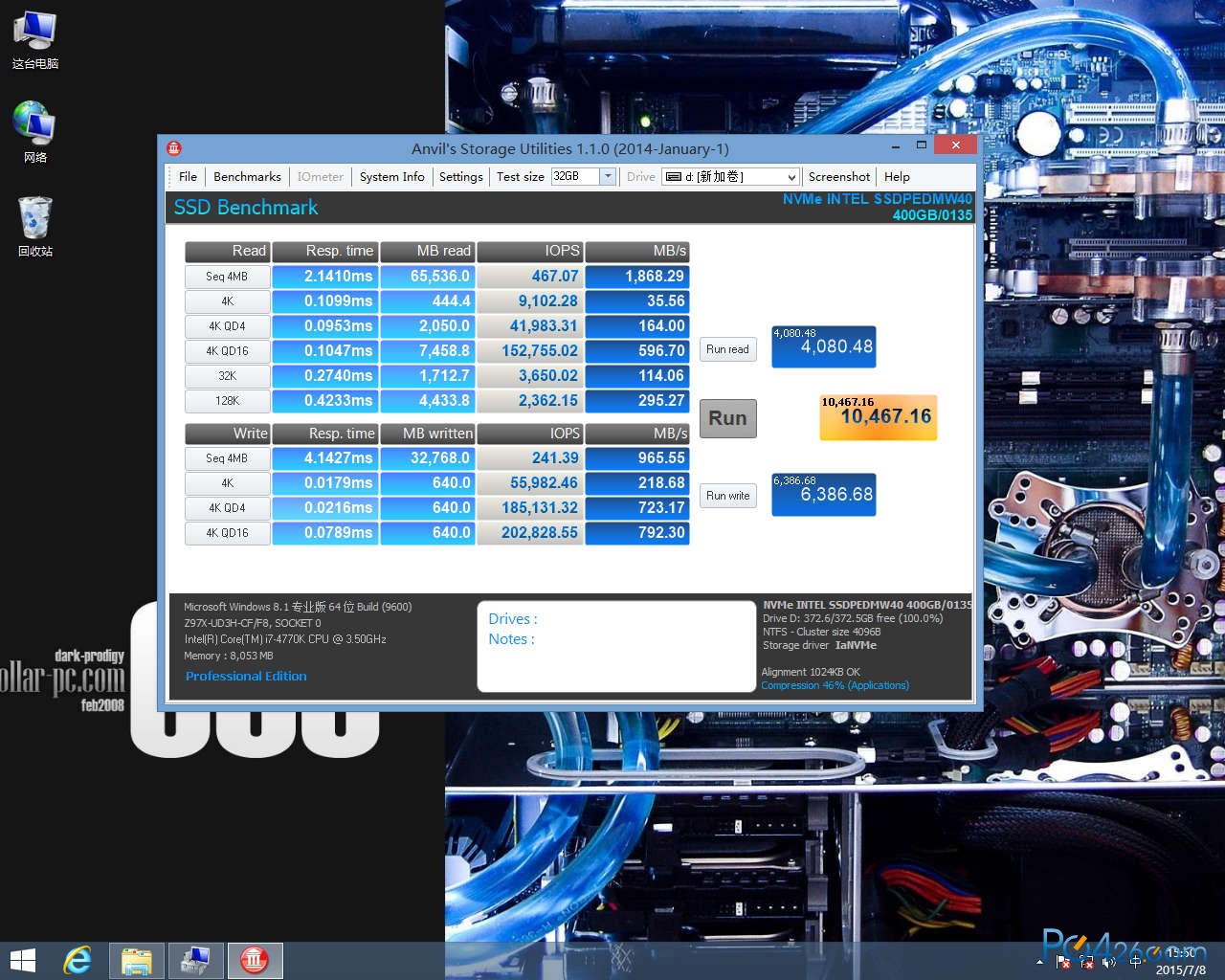
Task: Show hidden tray icons arrow
Action: 1039,962
